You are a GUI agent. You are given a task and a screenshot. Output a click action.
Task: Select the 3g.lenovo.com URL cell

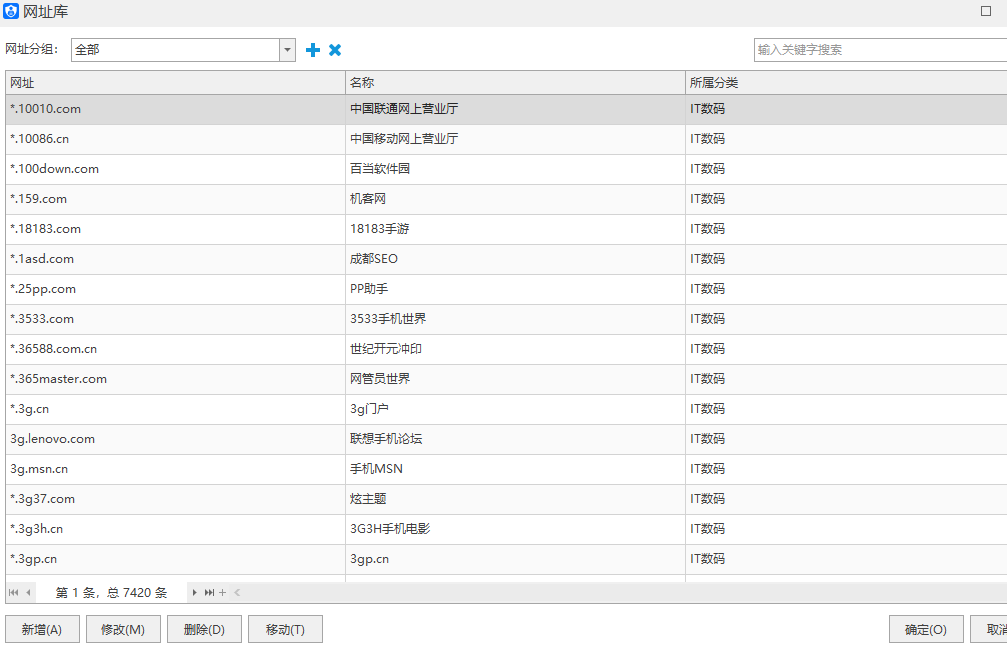pyautogui.click(x=175, y=439)
